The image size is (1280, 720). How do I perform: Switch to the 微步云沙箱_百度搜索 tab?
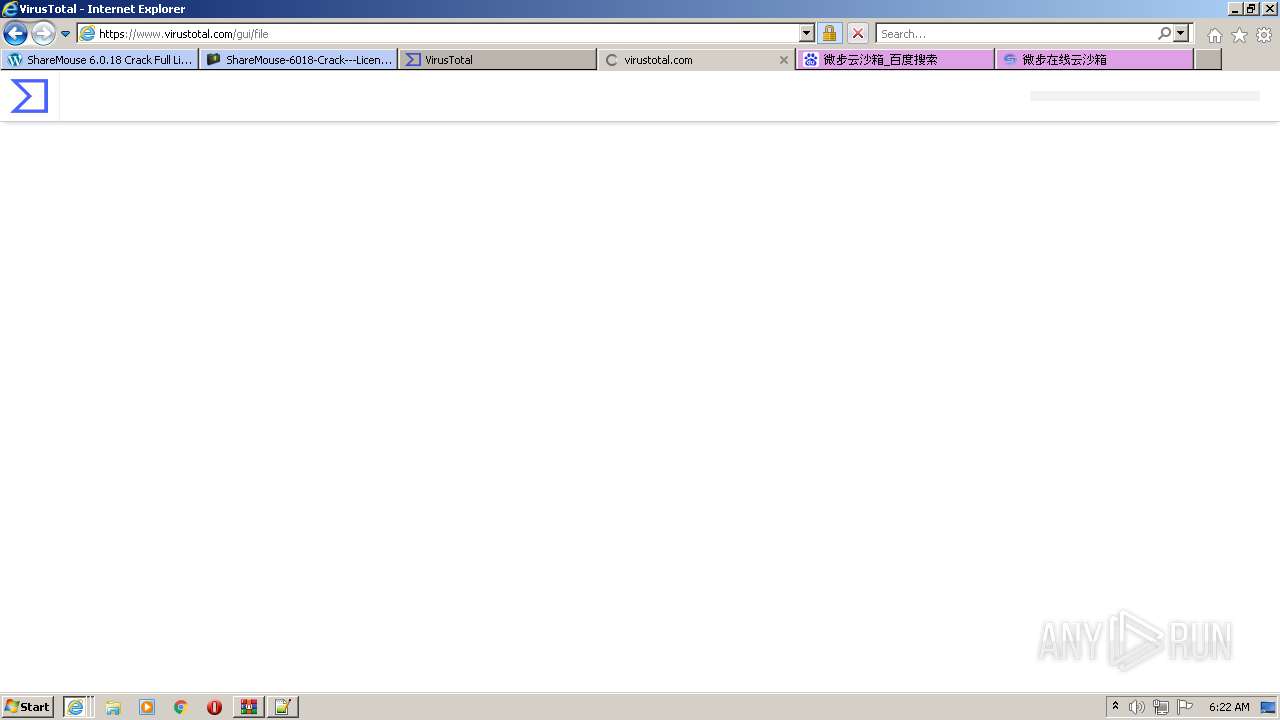(895, 59)
